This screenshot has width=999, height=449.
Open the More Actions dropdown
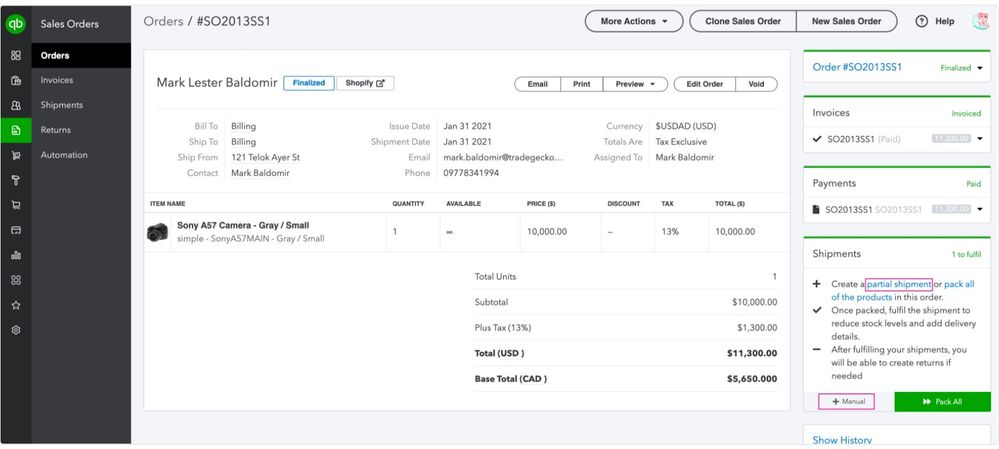[634, 21]
